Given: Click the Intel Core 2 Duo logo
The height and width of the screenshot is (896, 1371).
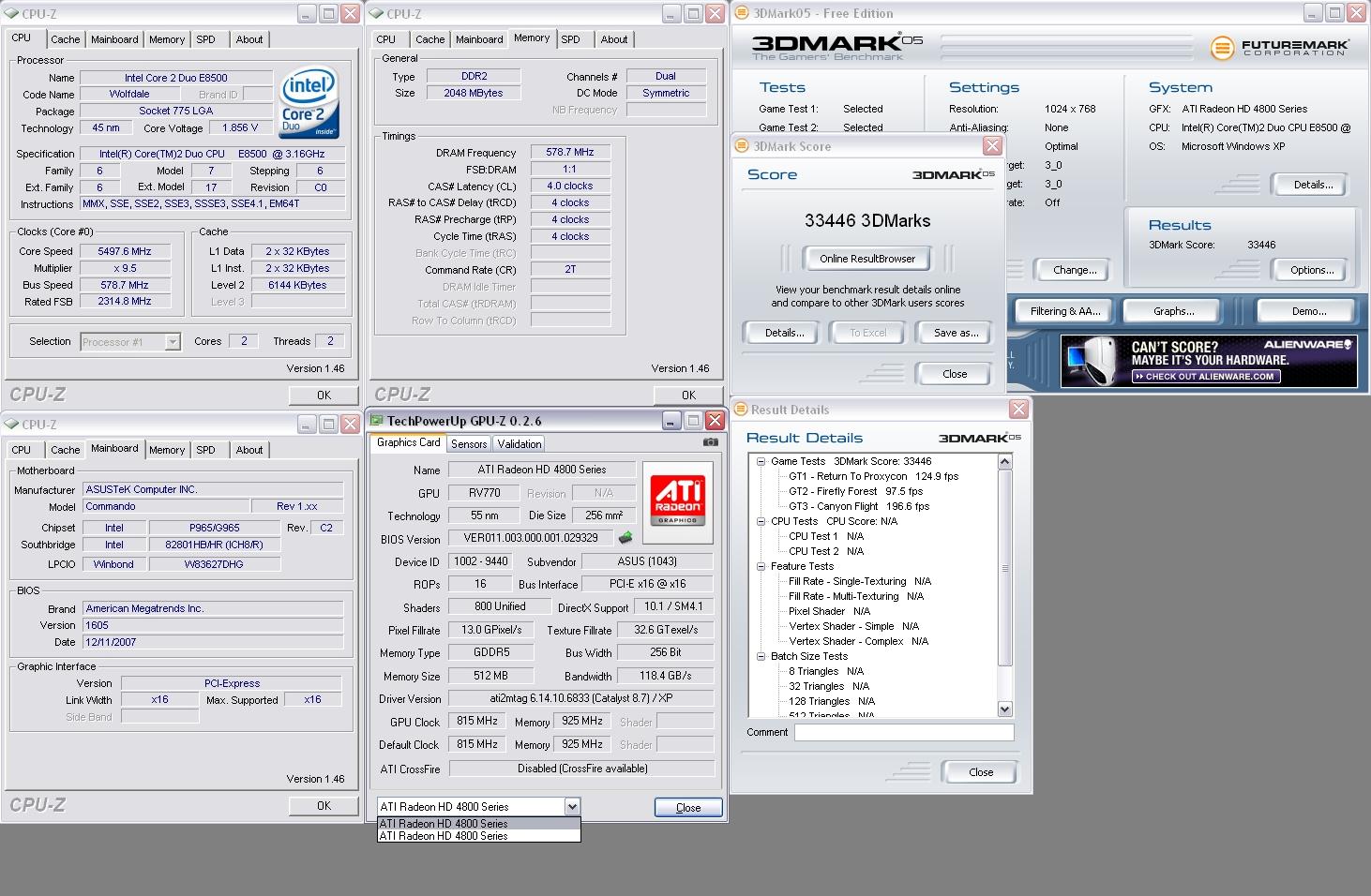Looking at the screenshot, I should coord(309,102).
